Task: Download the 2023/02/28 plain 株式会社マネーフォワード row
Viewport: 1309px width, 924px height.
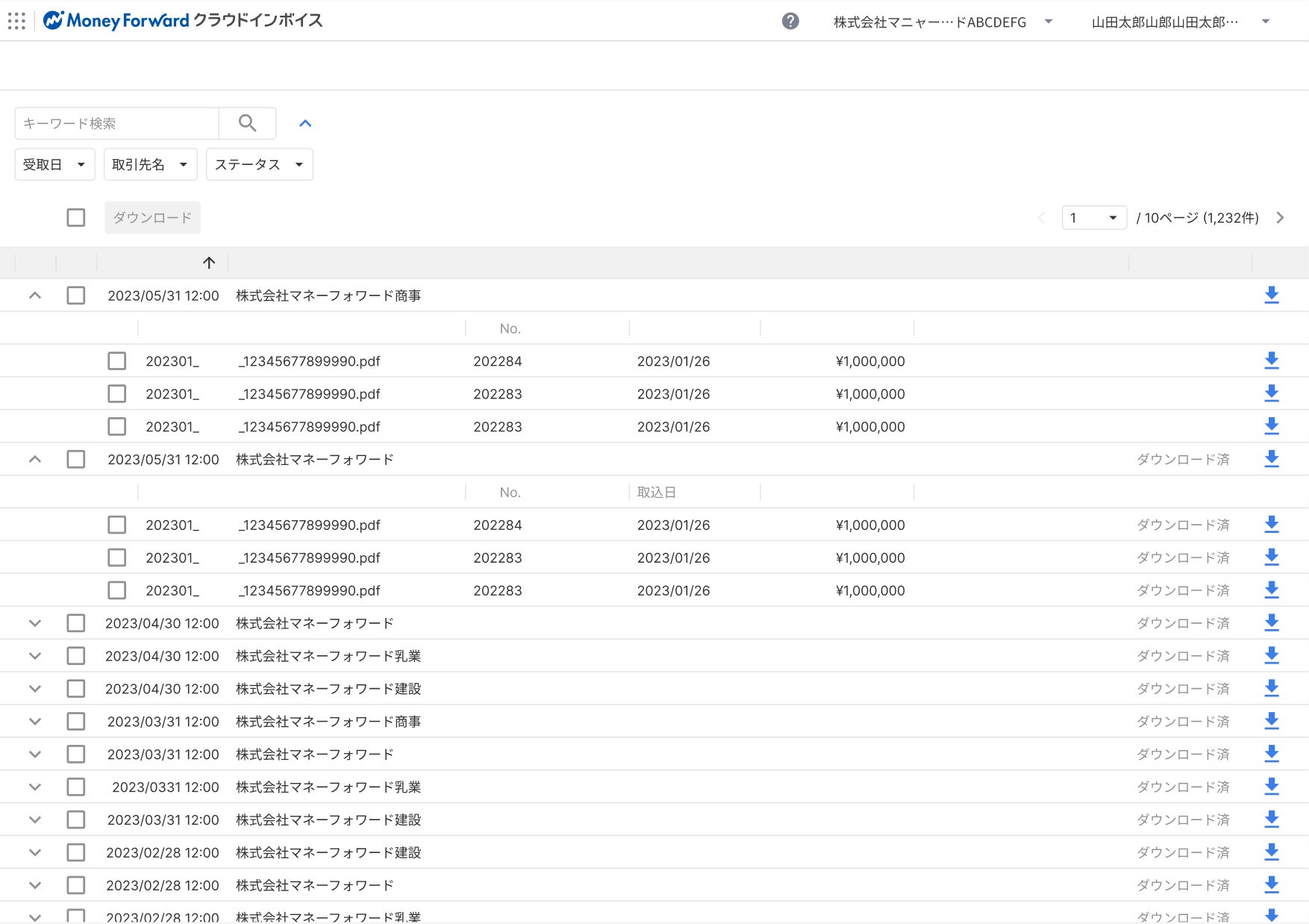Action: coord(1272,886)
